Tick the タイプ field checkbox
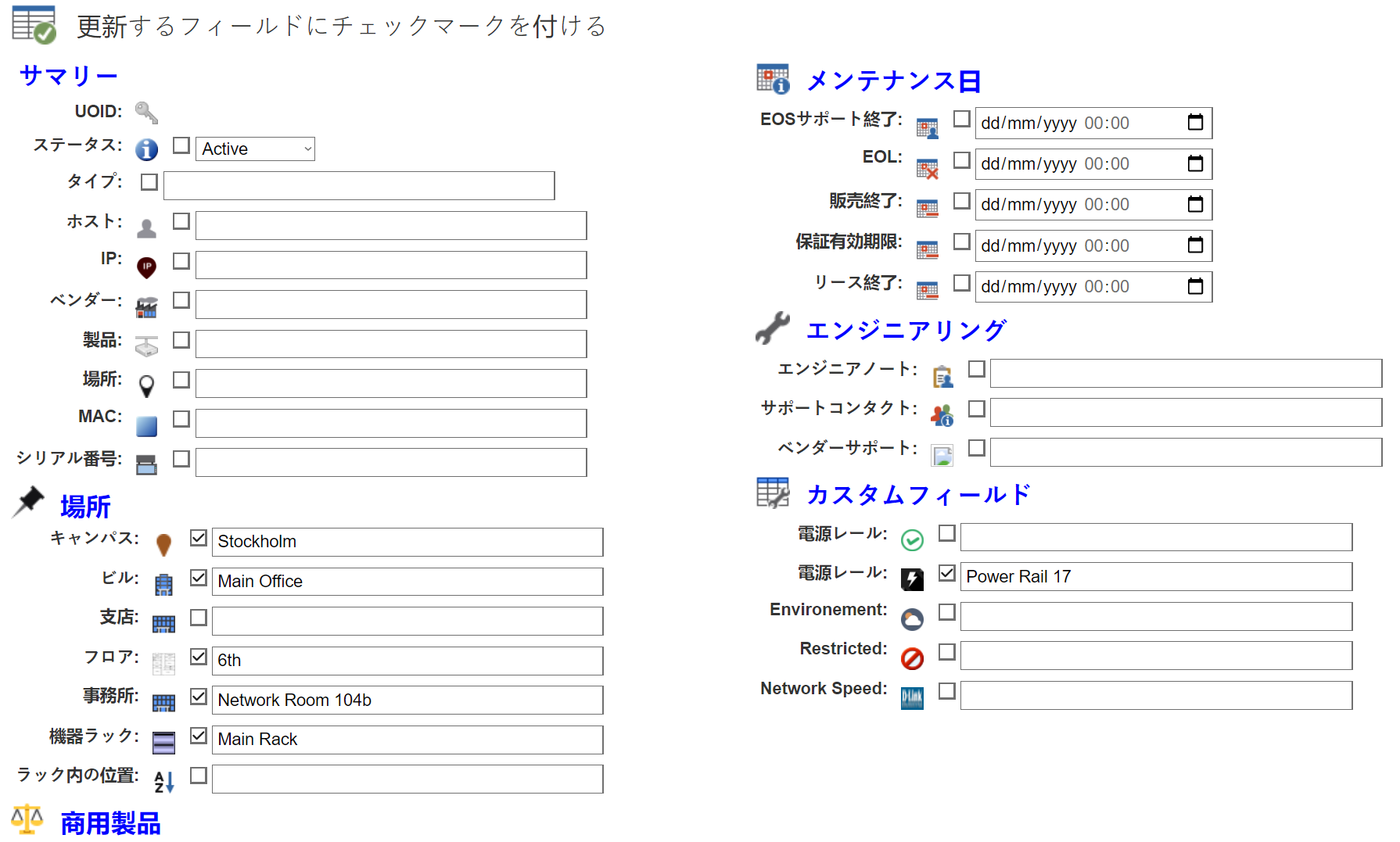1400x842 pixels. click(149, 182)
